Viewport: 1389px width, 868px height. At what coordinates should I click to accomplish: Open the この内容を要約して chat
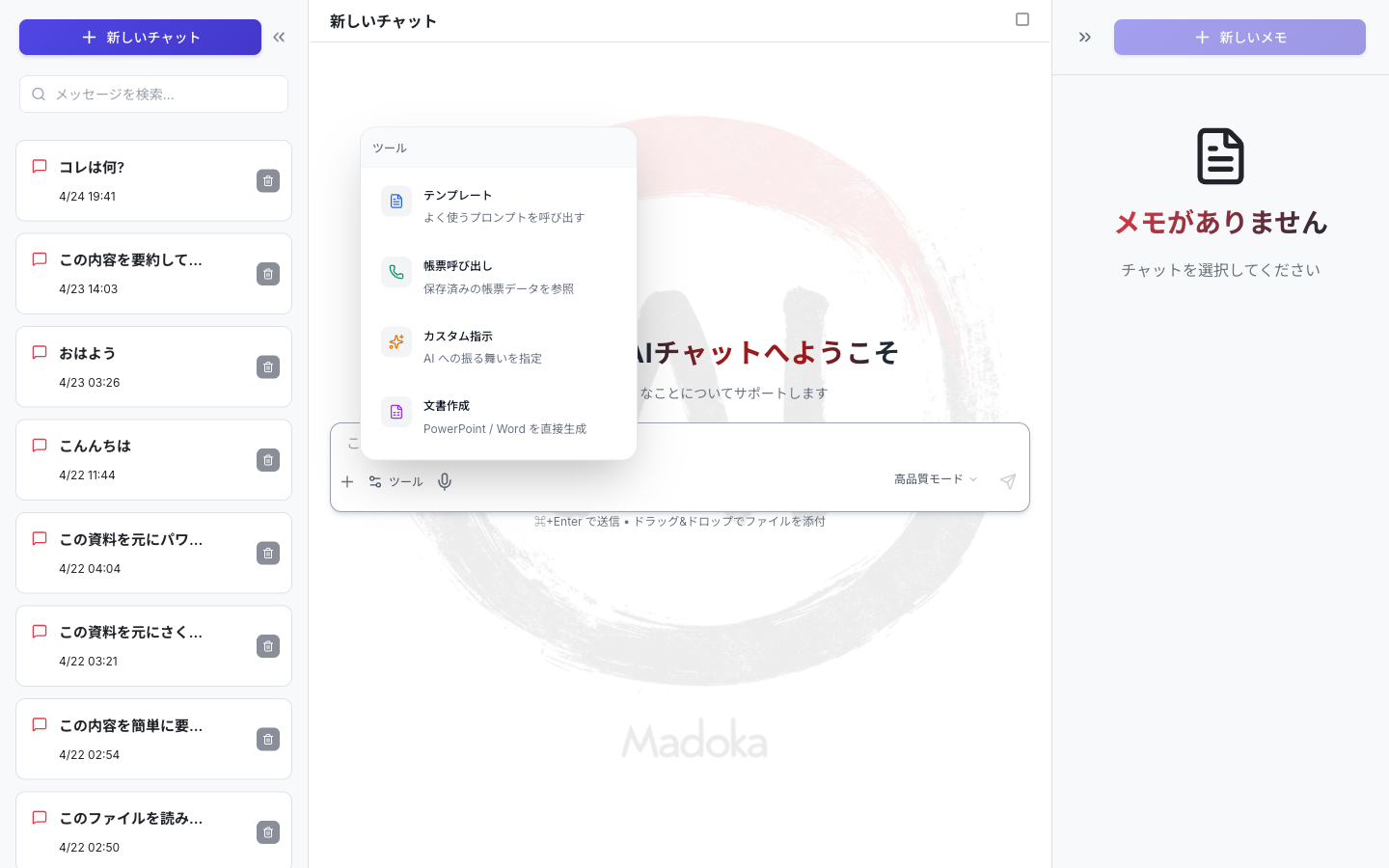pos(153,274)
